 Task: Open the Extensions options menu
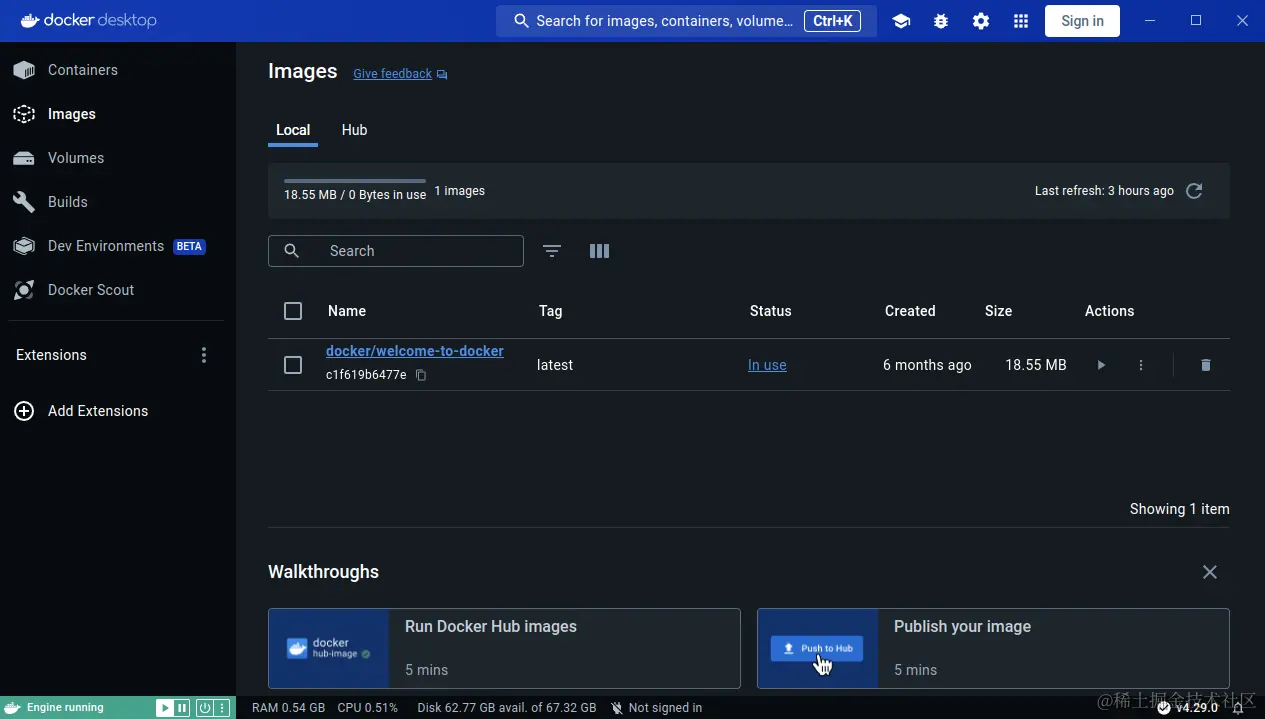click(204, 355)
